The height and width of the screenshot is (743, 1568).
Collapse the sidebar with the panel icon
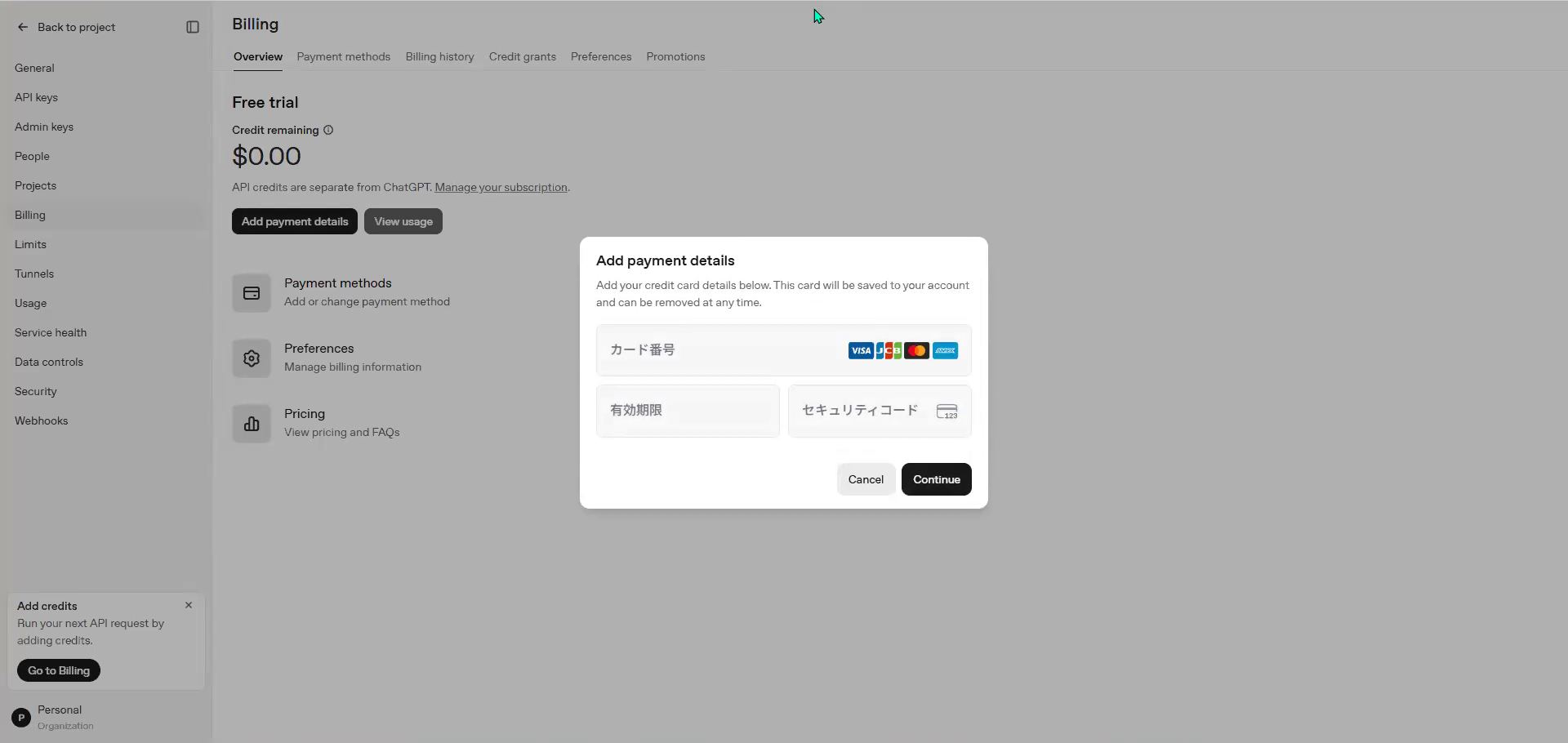tap(193, 27)
